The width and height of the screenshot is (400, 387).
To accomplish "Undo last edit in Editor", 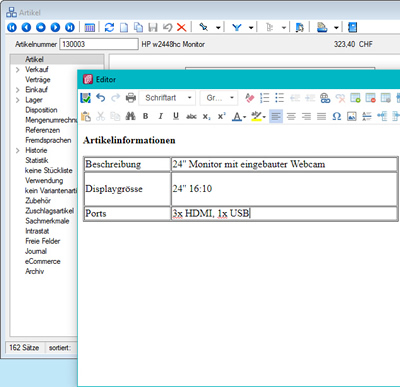I will (100, 98).
